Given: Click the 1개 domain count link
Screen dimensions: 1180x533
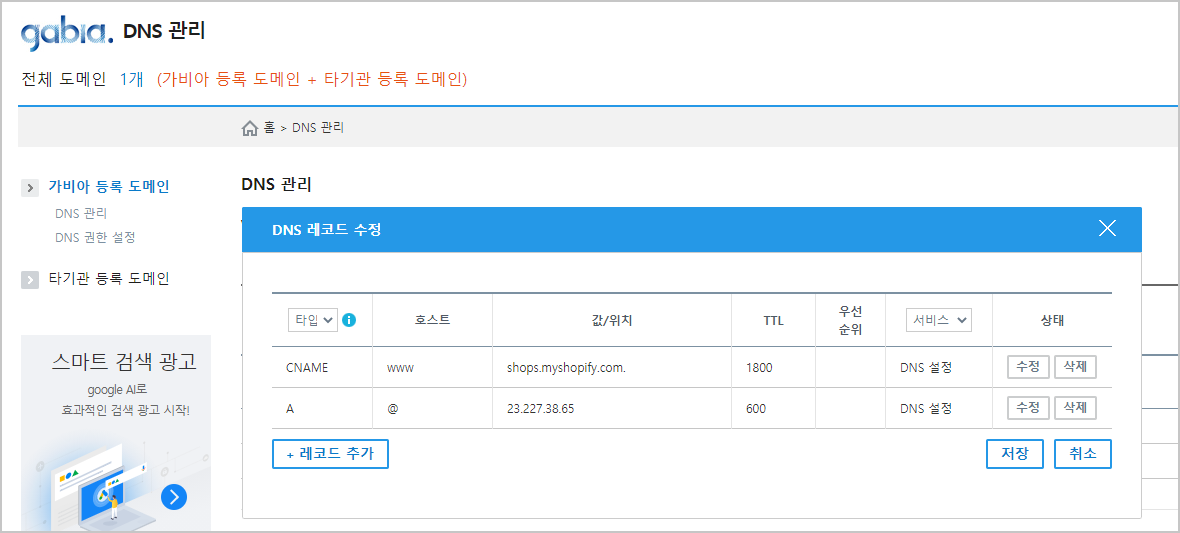Looking at the screenshot, I should 131,79.
